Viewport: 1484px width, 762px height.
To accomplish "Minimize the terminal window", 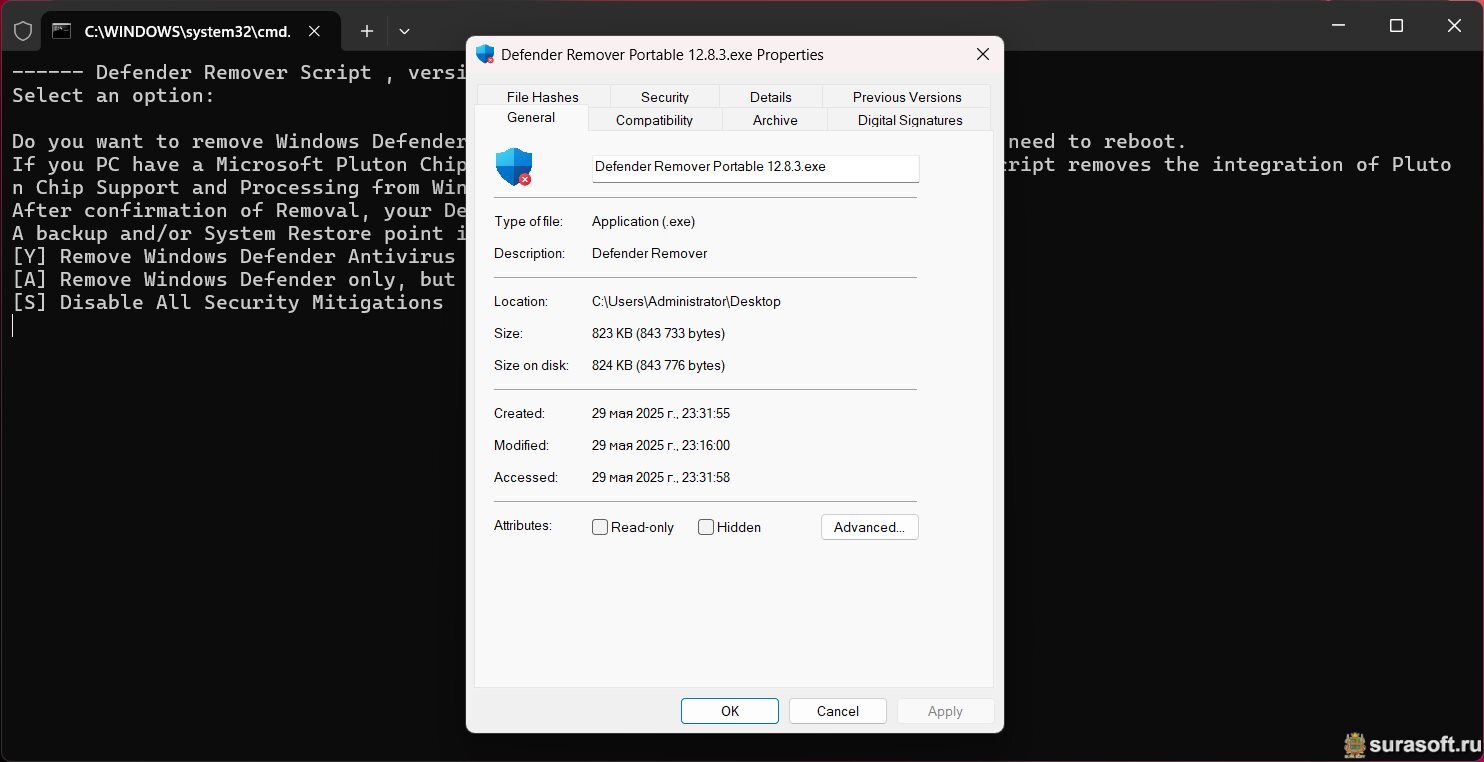I will [x=1339, y=25].
